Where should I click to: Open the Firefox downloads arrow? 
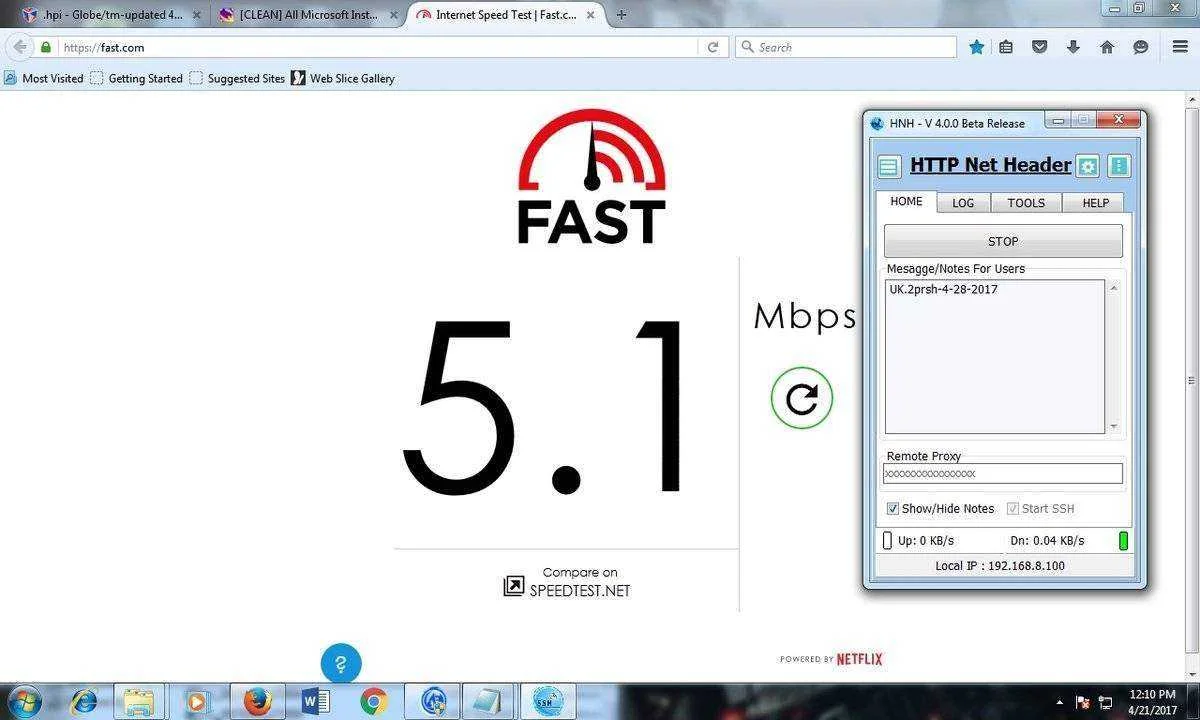coord(1073,47)
